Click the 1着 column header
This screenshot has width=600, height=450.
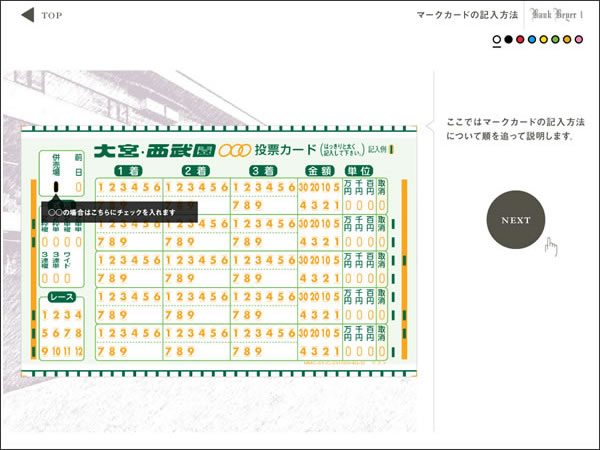[x=129, y=171]
